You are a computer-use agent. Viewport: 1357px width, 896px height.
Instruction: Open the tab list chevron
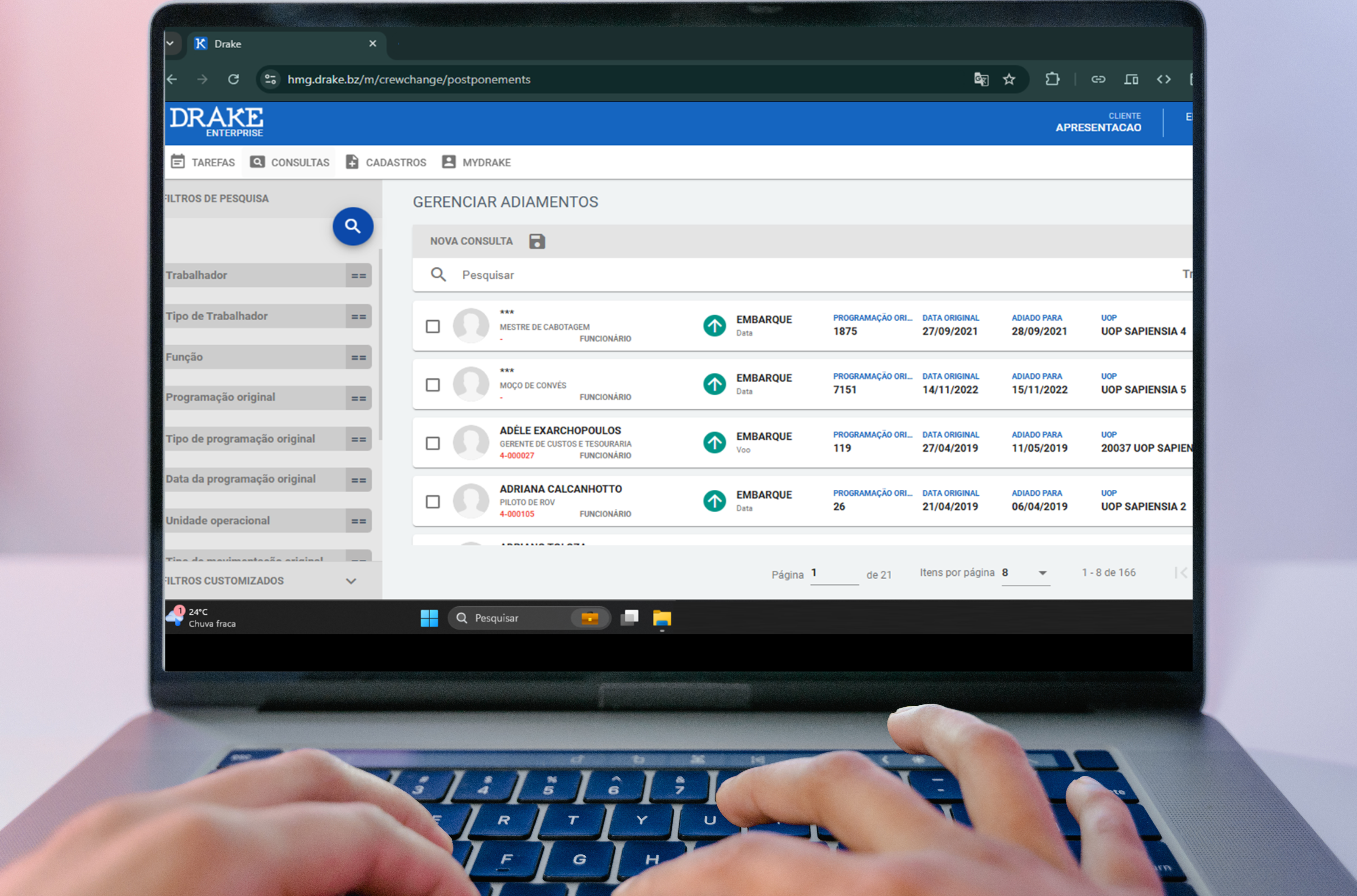pyautogui.click(x=170, y=43)
